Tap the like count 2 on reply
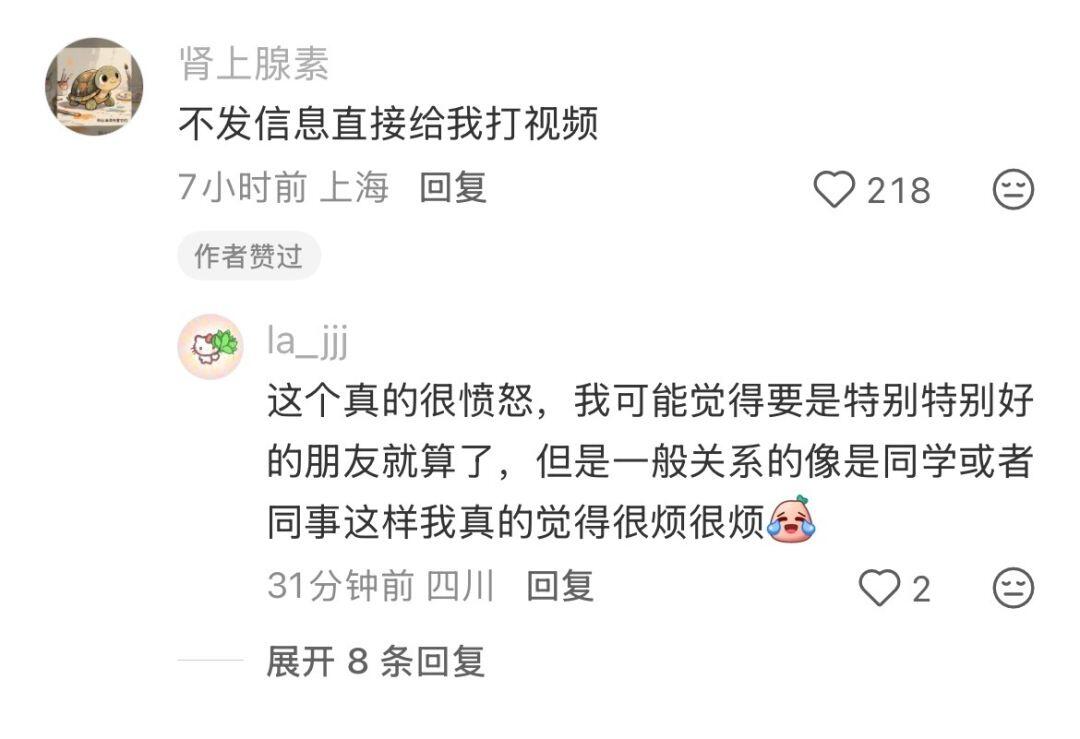 921,589
